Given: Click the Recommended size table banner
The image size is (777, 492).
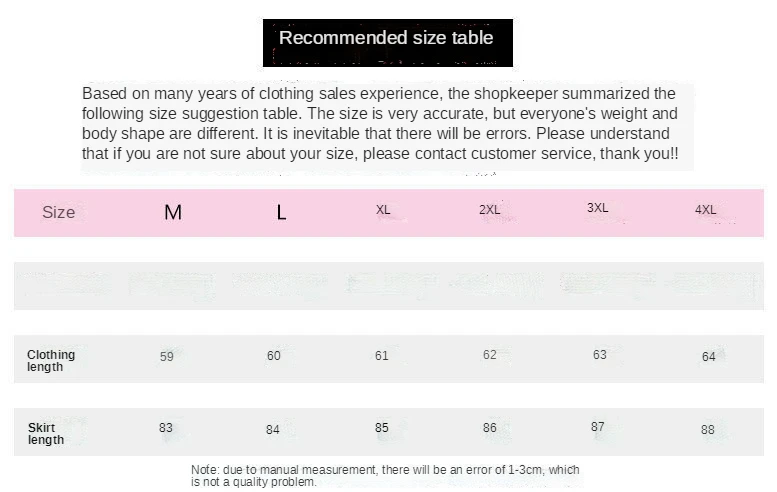Looking at the screenshot, I should click(x=388, y=43).
